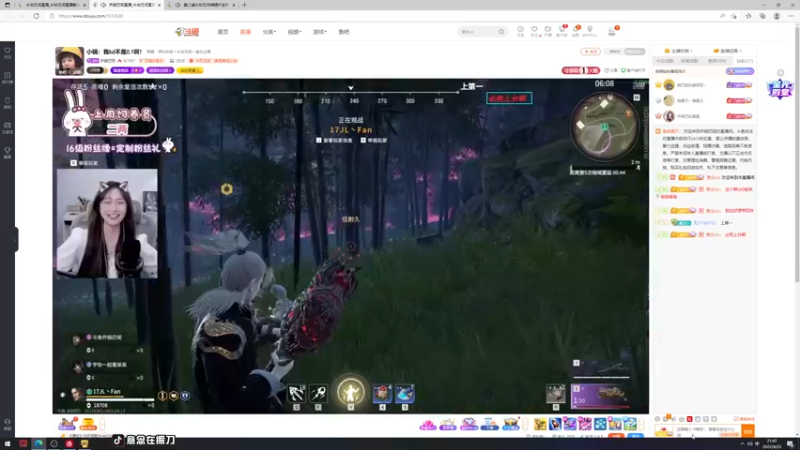The height and width of the screenshot is (450, 800).
Task: Click the second icon in left sidebar
Action: pos(7,77)
